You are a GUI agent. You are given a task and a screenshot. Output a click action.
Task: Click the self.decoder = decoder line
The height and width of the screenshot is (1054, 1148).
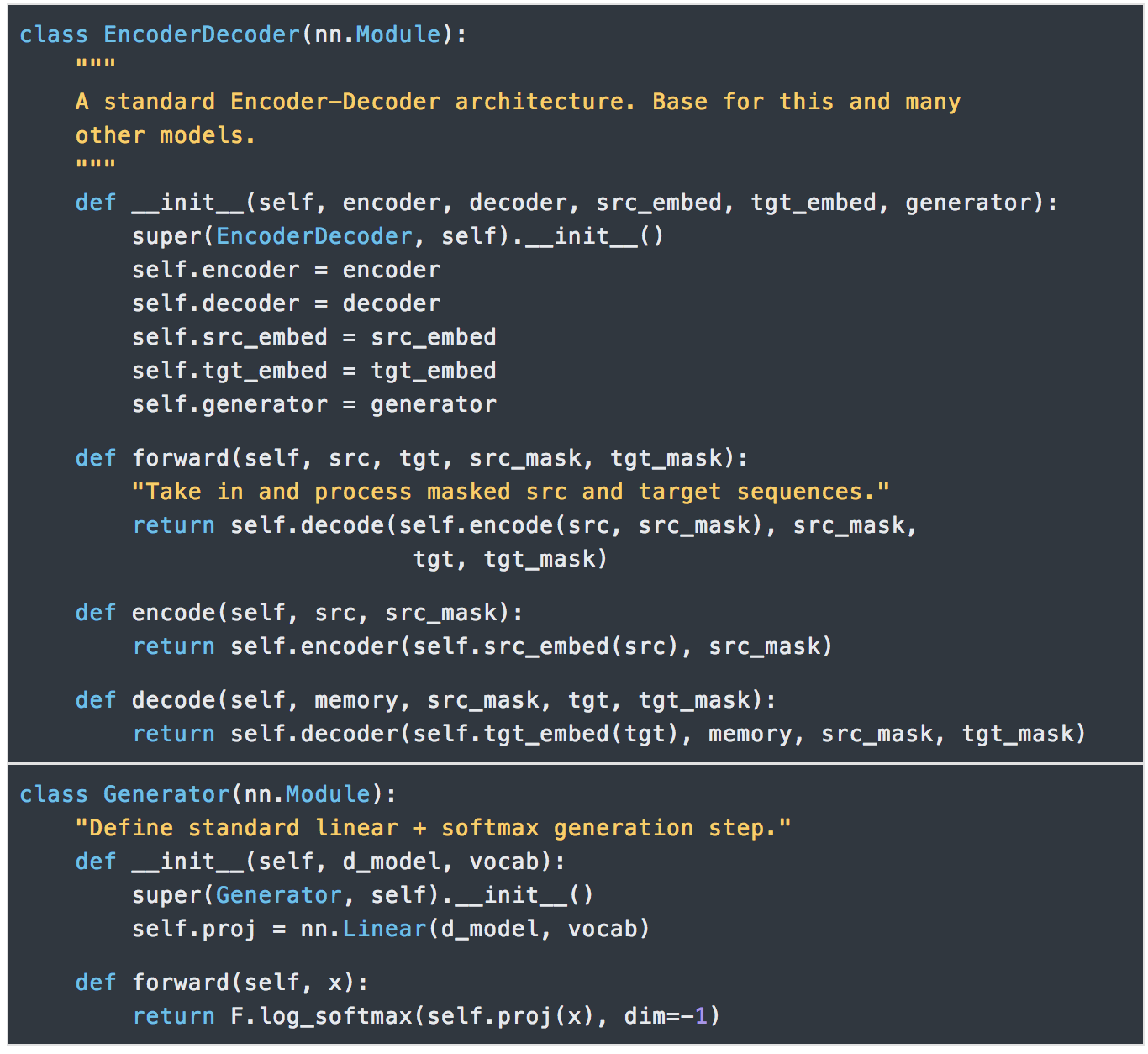tap(286, 303)
